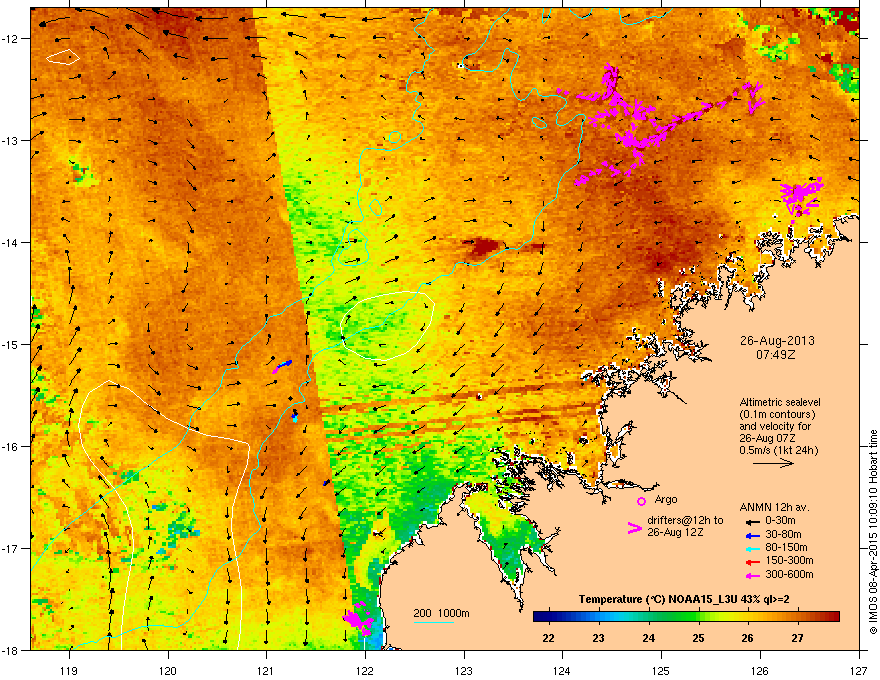Screen dimensions: 880x680
Task: Click the latitude axis label '-18'
Action: coord(11,650)
